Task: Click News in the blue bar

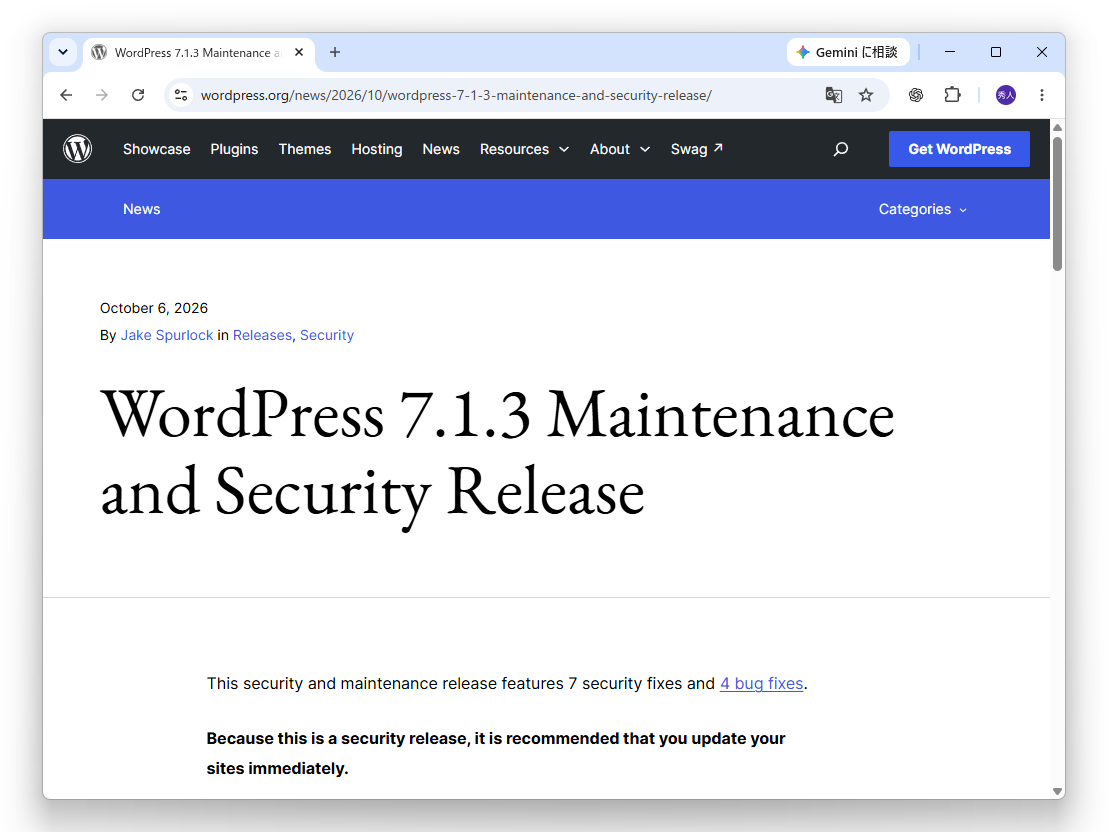Action: pos(141,209)
